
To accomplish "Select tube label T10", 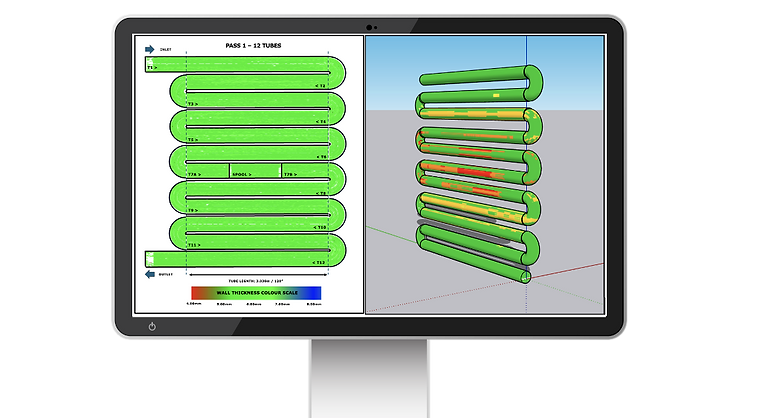I will pyautogui.click(x=320, y=227).
